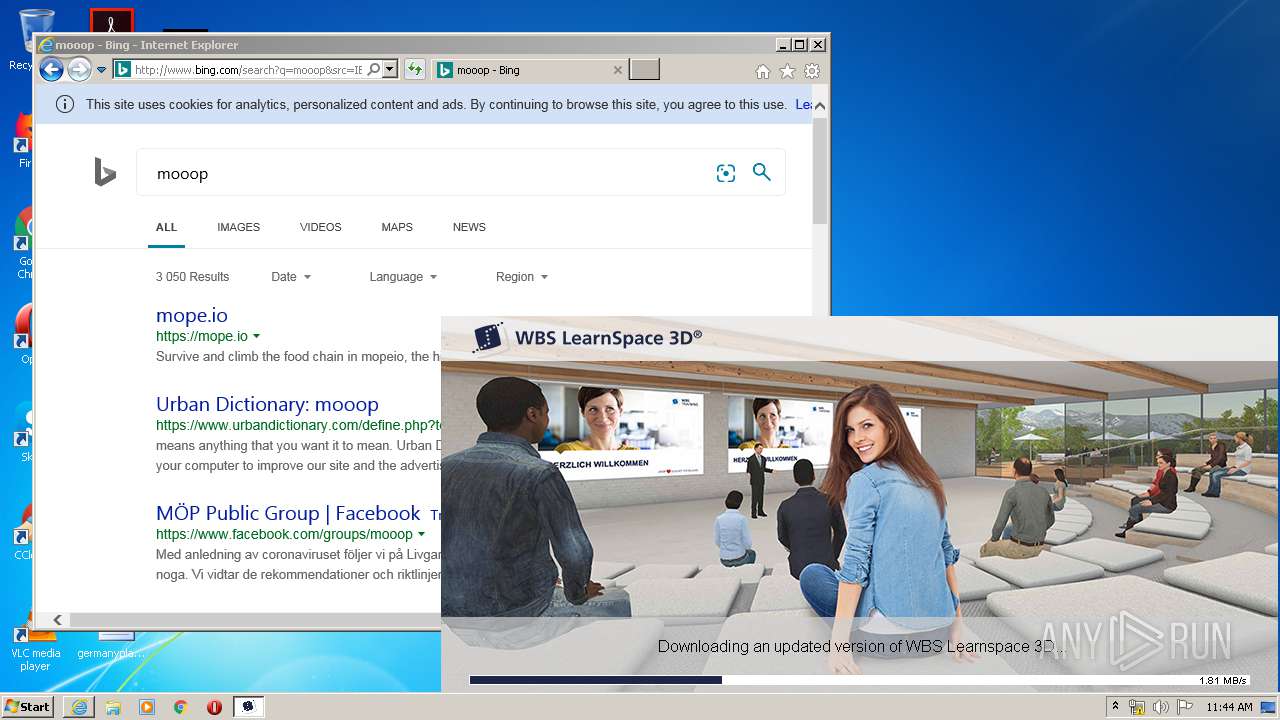
Task: Open the IE Tools gear menu
Action: click(812, 71)
